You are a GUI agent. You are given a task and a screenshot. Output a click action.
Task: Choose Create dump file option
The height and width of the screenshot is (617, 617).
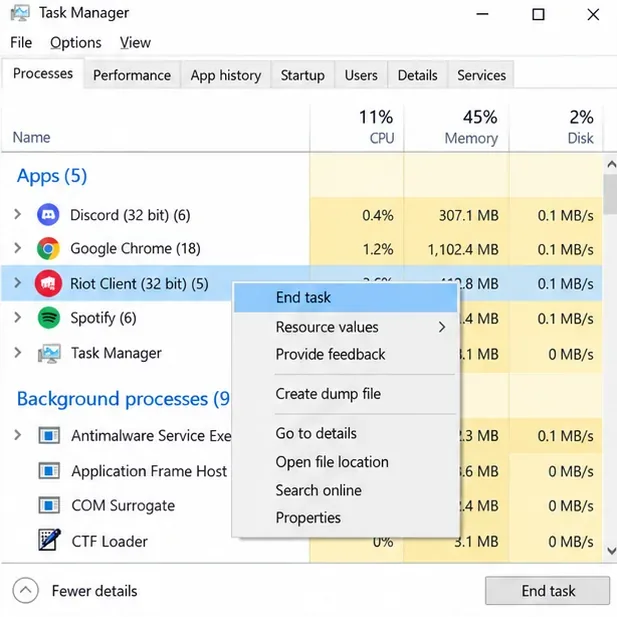[345, 394]
